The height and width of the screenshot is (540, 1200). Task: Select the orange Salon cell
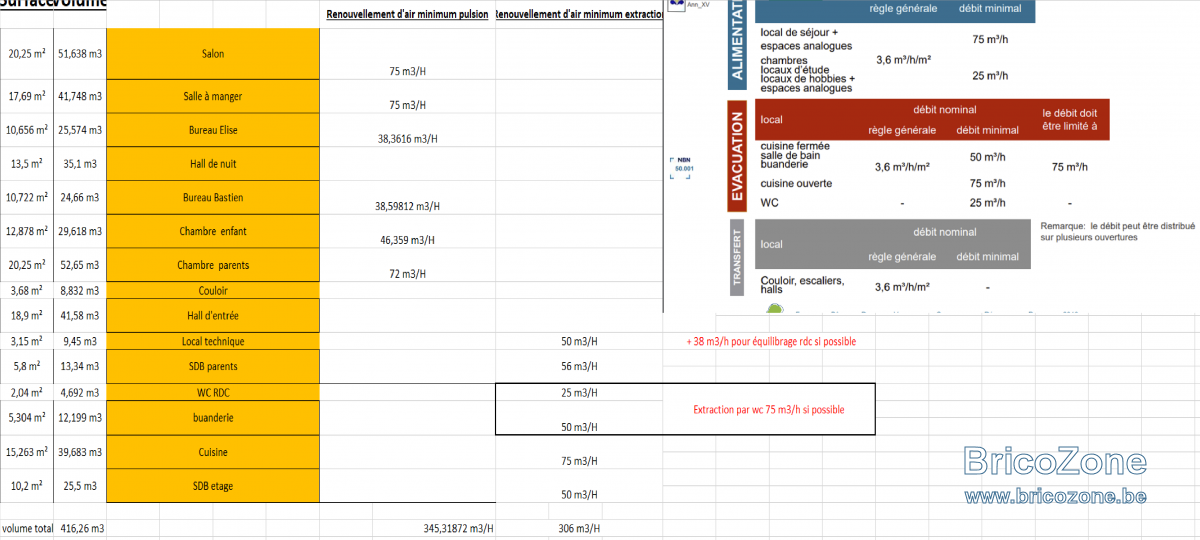click(x=212, y=54)
